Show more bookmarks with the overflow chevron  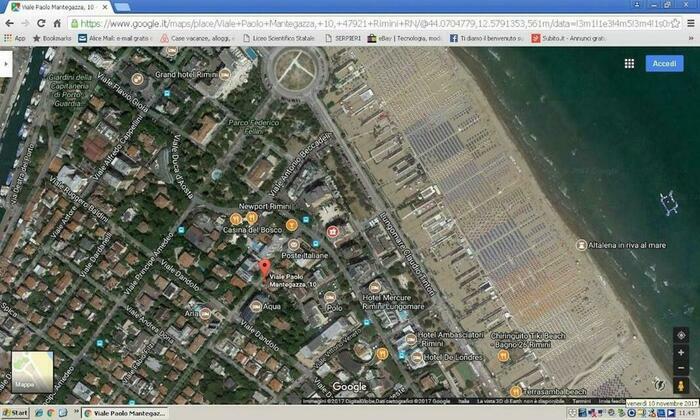tap(691, 38)
